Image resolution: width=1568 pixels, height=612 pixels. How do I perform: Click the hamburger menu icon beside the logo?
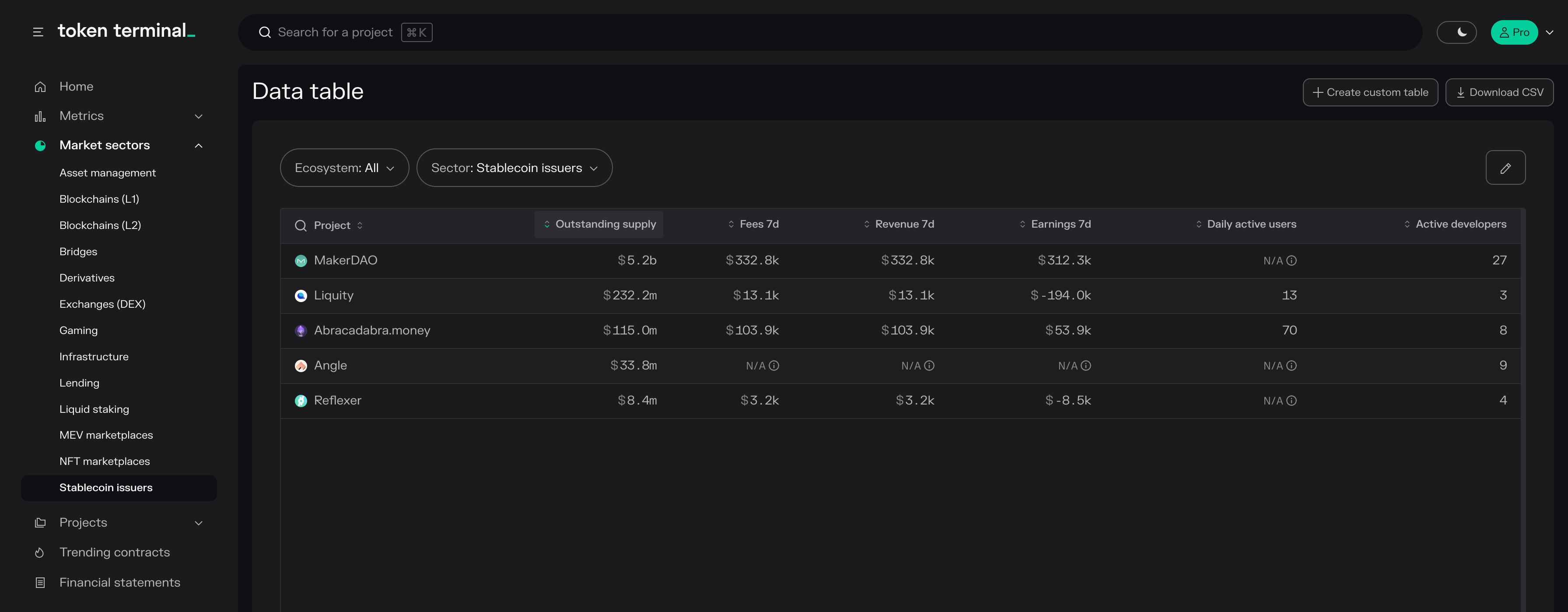click(x=38, y=32)
